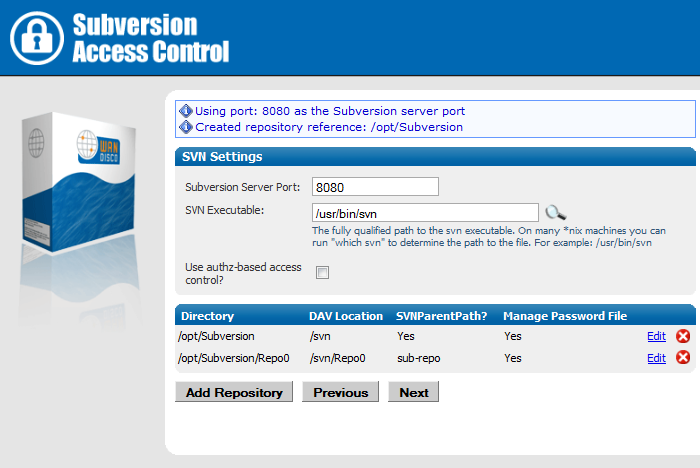Go back with the Previous button
Screen dimensions: 700x468
point(341,392)
